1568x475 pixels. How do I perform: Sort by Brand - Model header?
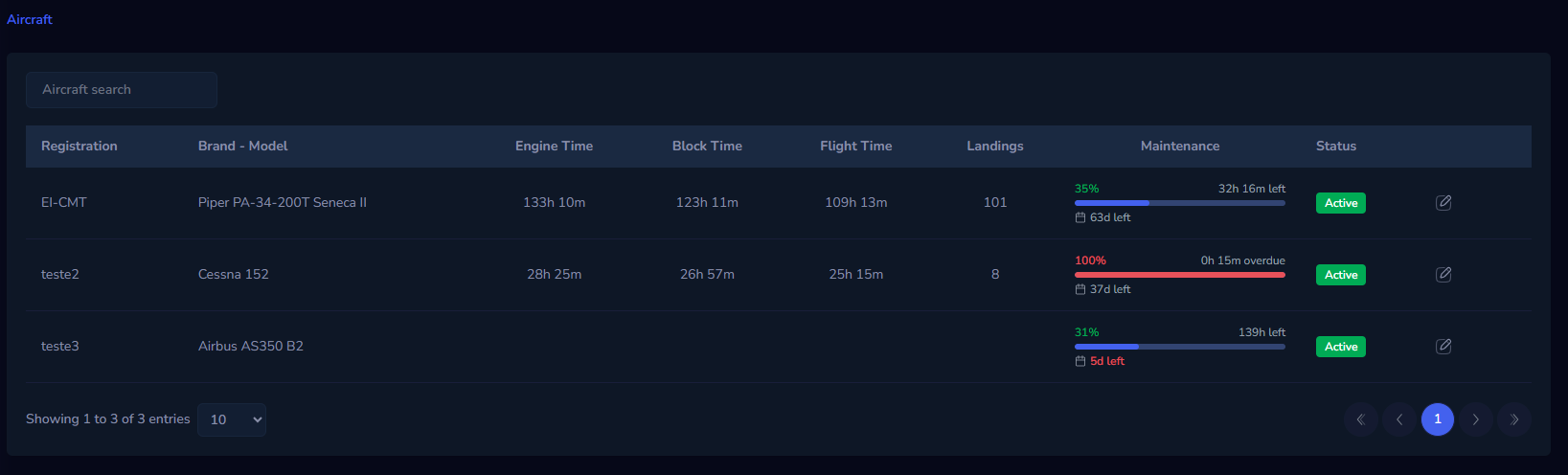242,147
